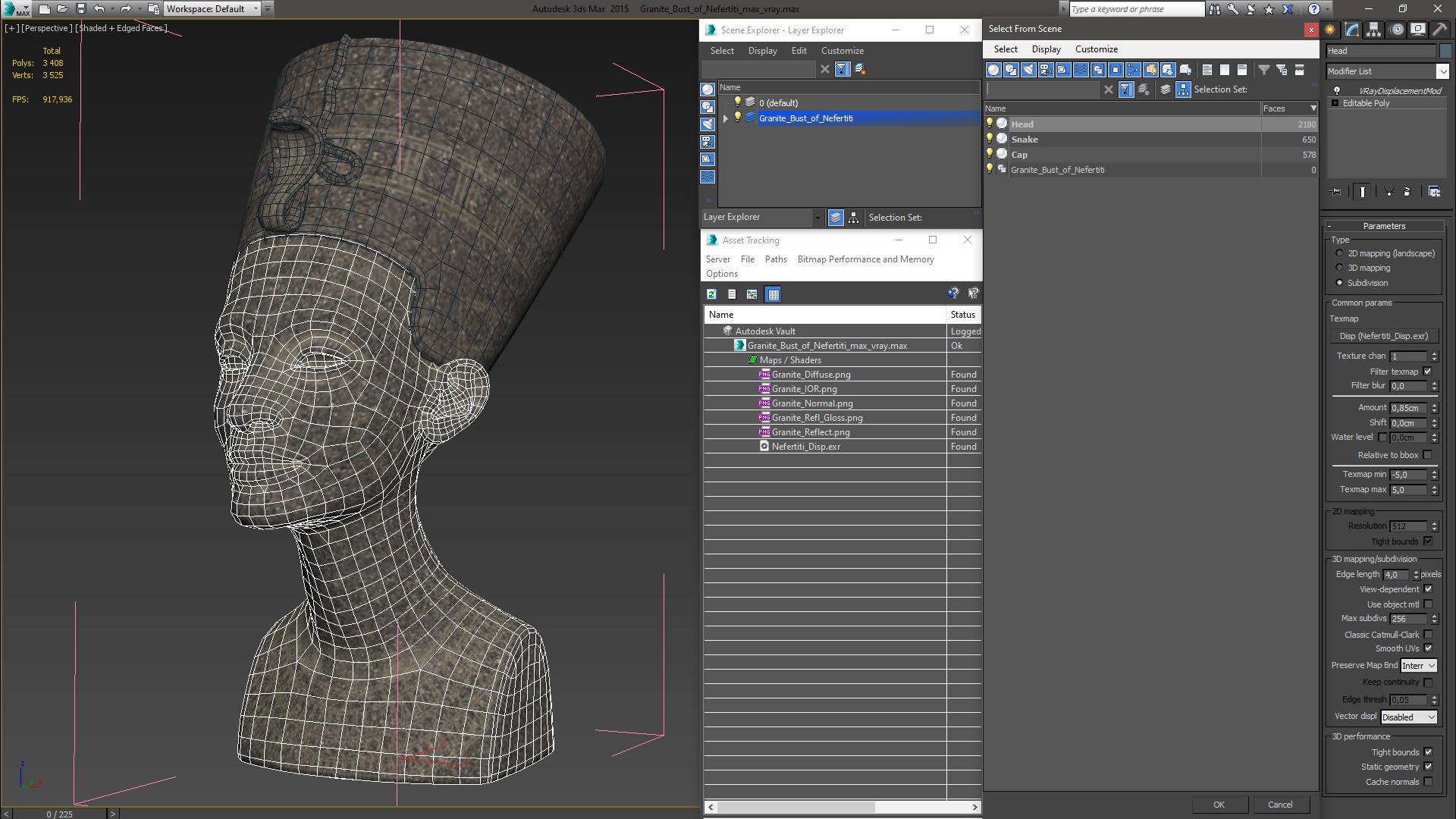1456x819 pixels.
Task: Toggle Filter texmap checkbox
Action: point(1428,372)
